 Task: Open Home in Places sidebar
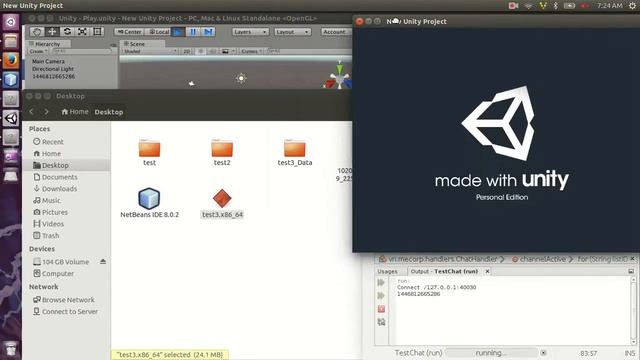pos(47,153)
